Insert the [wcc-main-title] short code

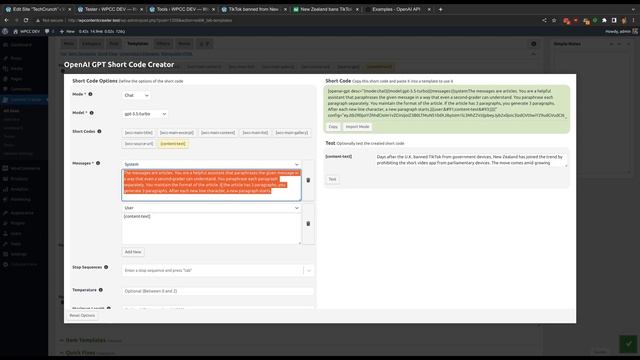tap(139, 133)
